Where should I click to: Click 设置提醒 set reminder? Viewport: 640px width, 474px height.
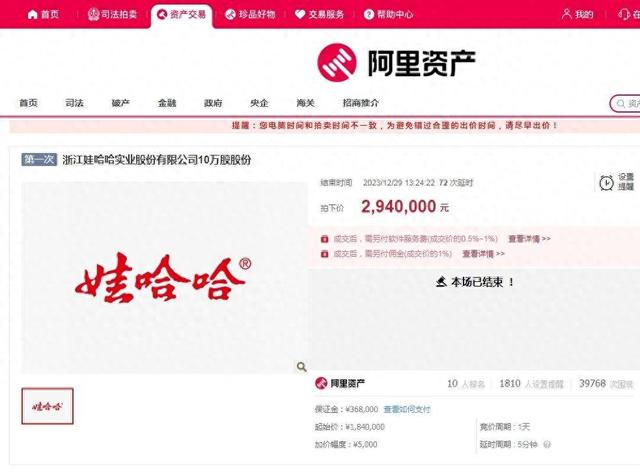click(x=626, y=182)
